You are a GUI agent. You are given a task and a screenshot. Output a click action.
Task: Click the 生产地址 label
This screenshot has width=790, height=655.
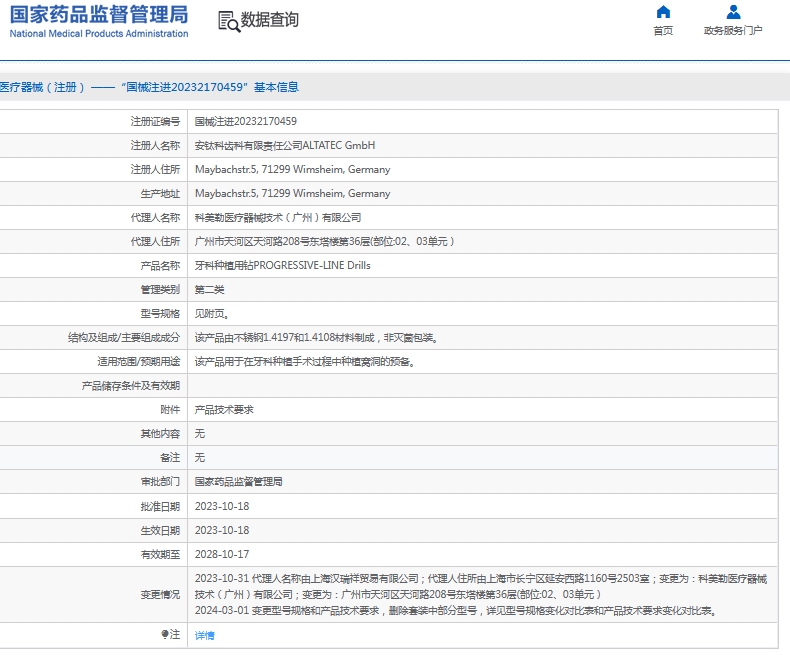160,193
